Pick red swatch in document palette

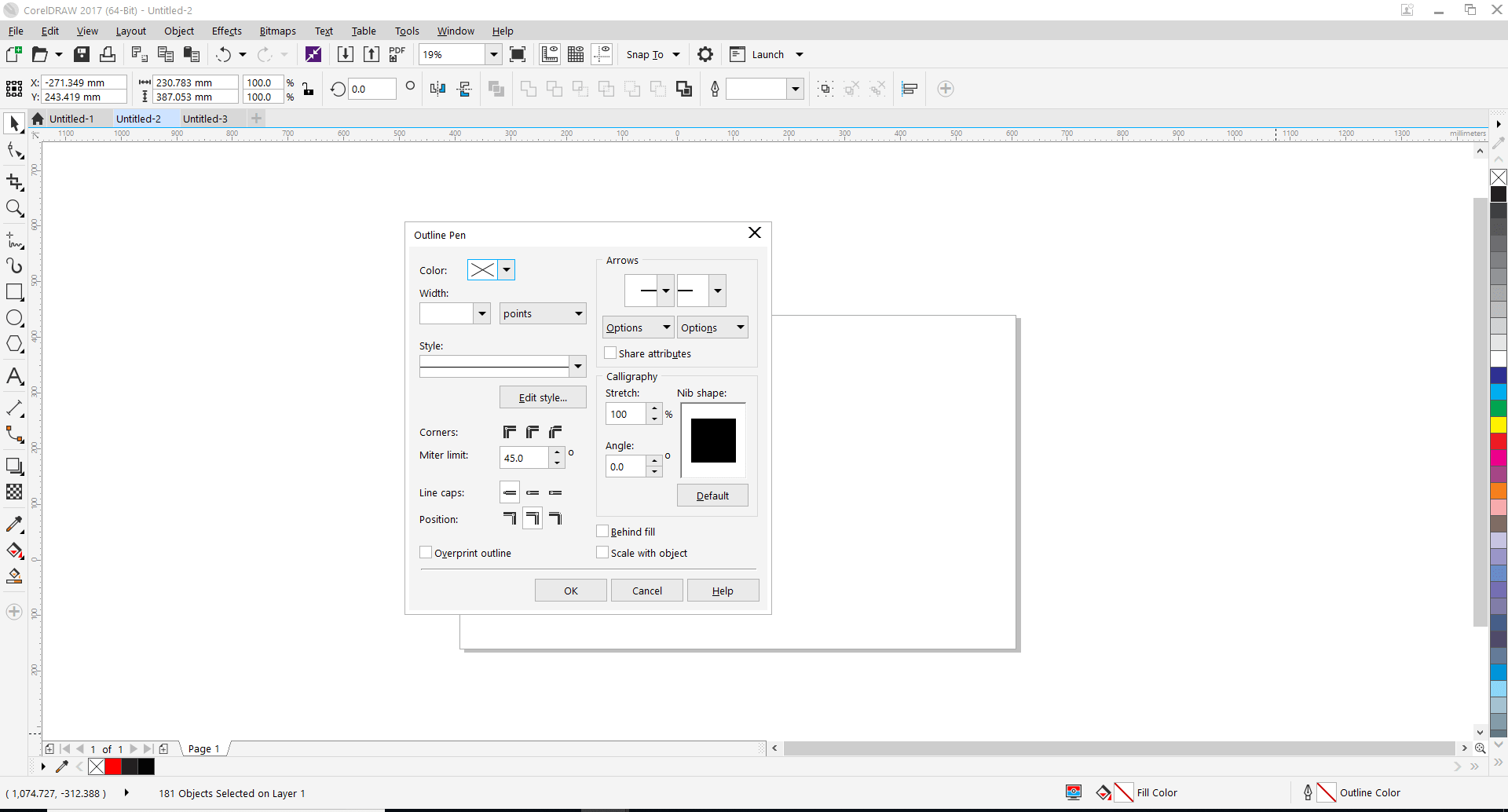[x=113, y=766]
